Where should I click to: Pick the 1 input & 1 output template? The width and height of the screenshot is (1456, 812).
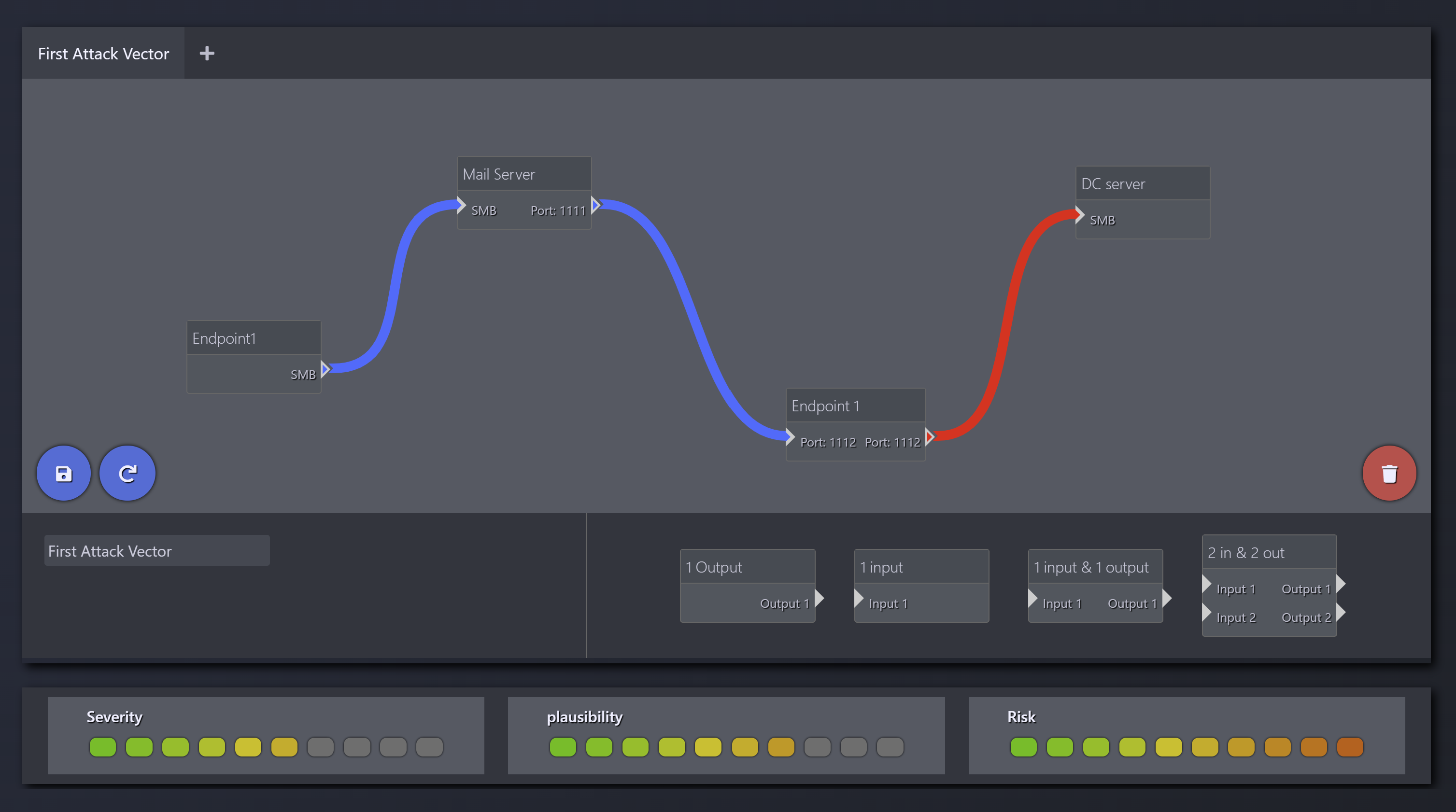pyautogui.click(x=1095, y=567)
